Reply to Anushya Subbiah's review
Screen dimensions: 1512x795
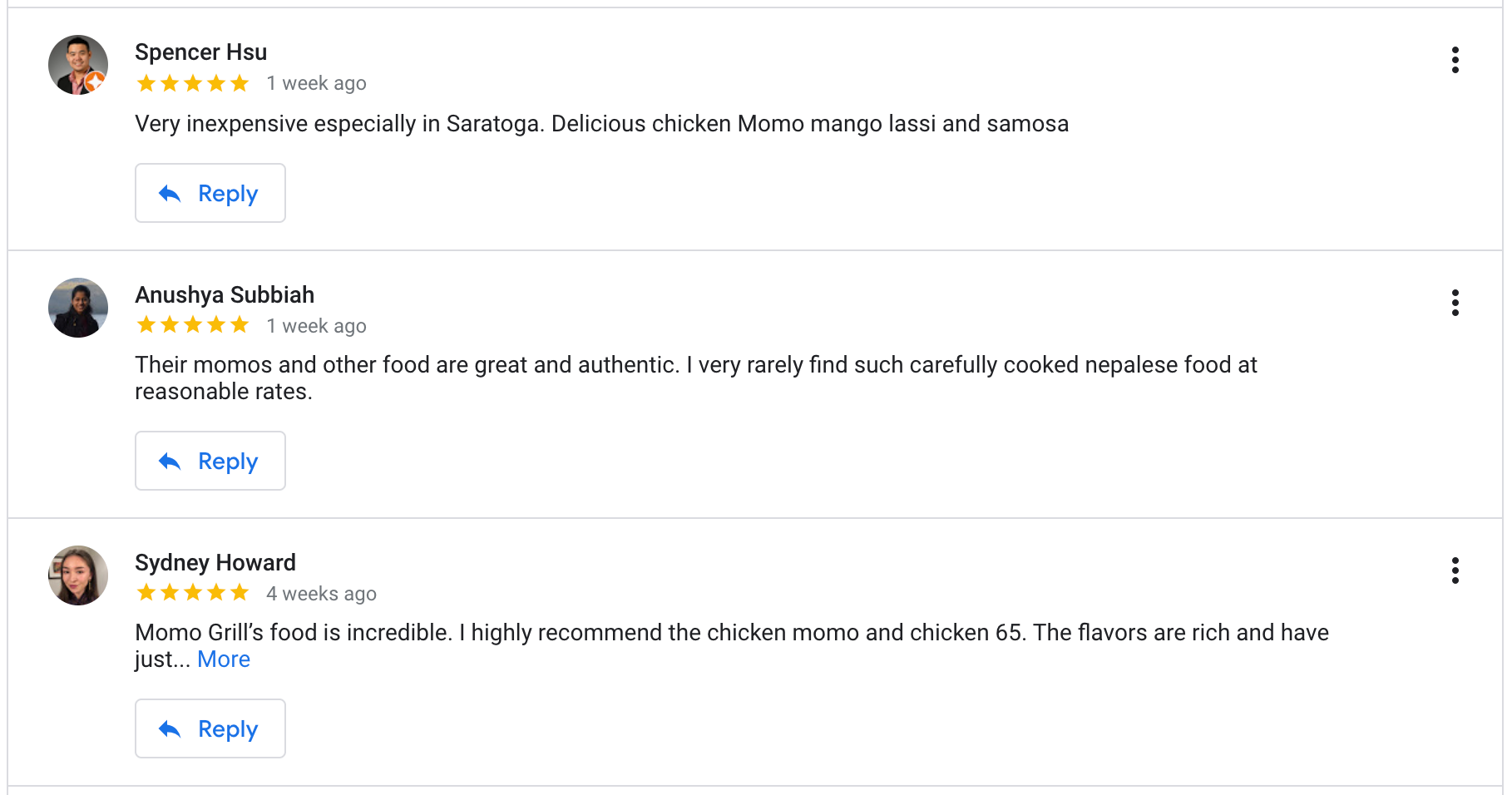click(x=210, y=461)
